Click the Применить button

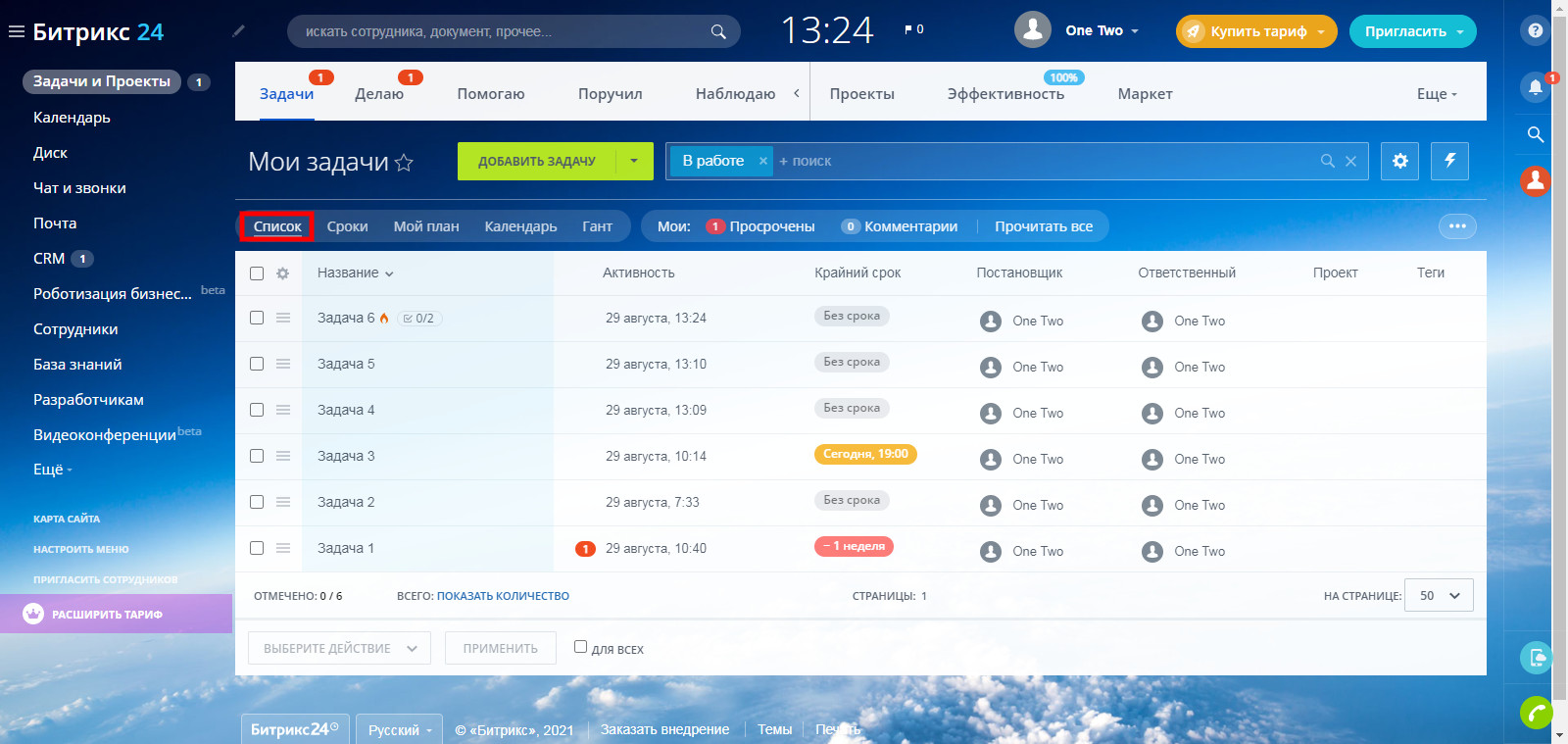[501, 648]
